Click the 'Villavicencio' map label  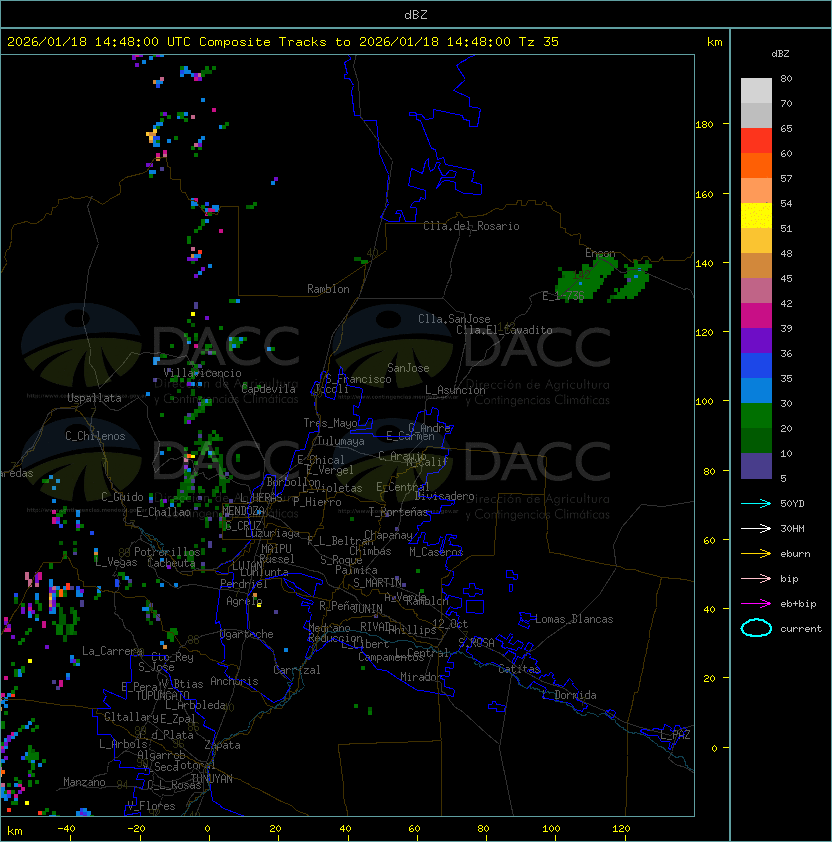coord(202,373)
